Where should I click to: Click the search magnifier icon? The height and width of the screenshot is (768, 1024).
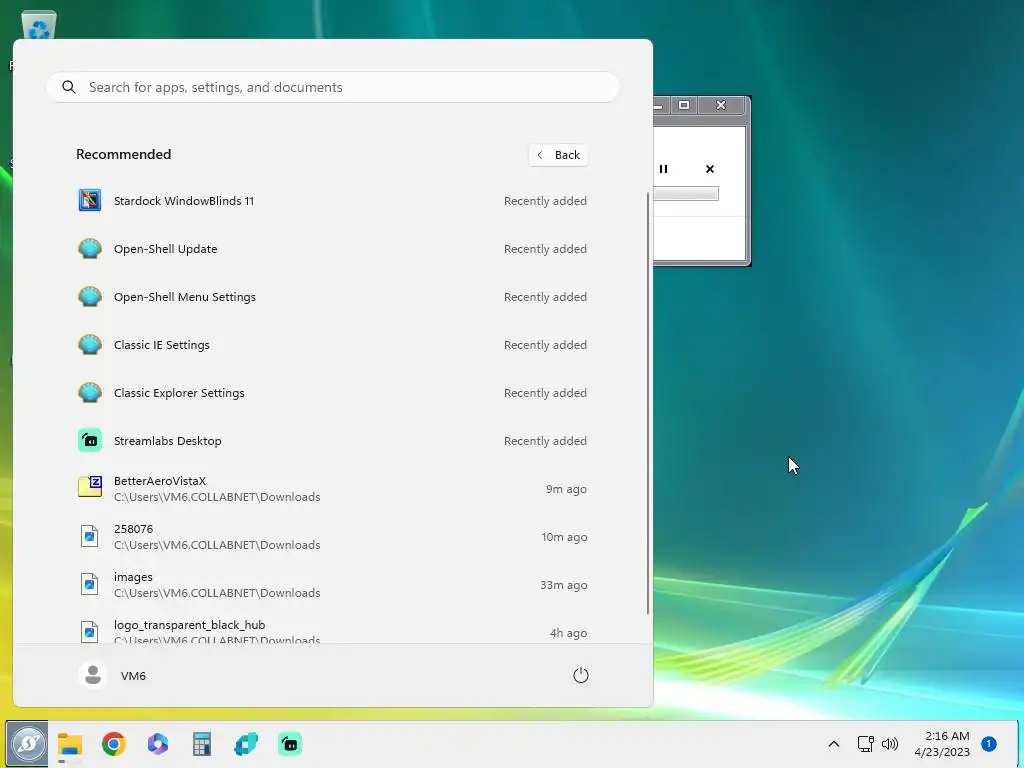click(x=69, y=87)
